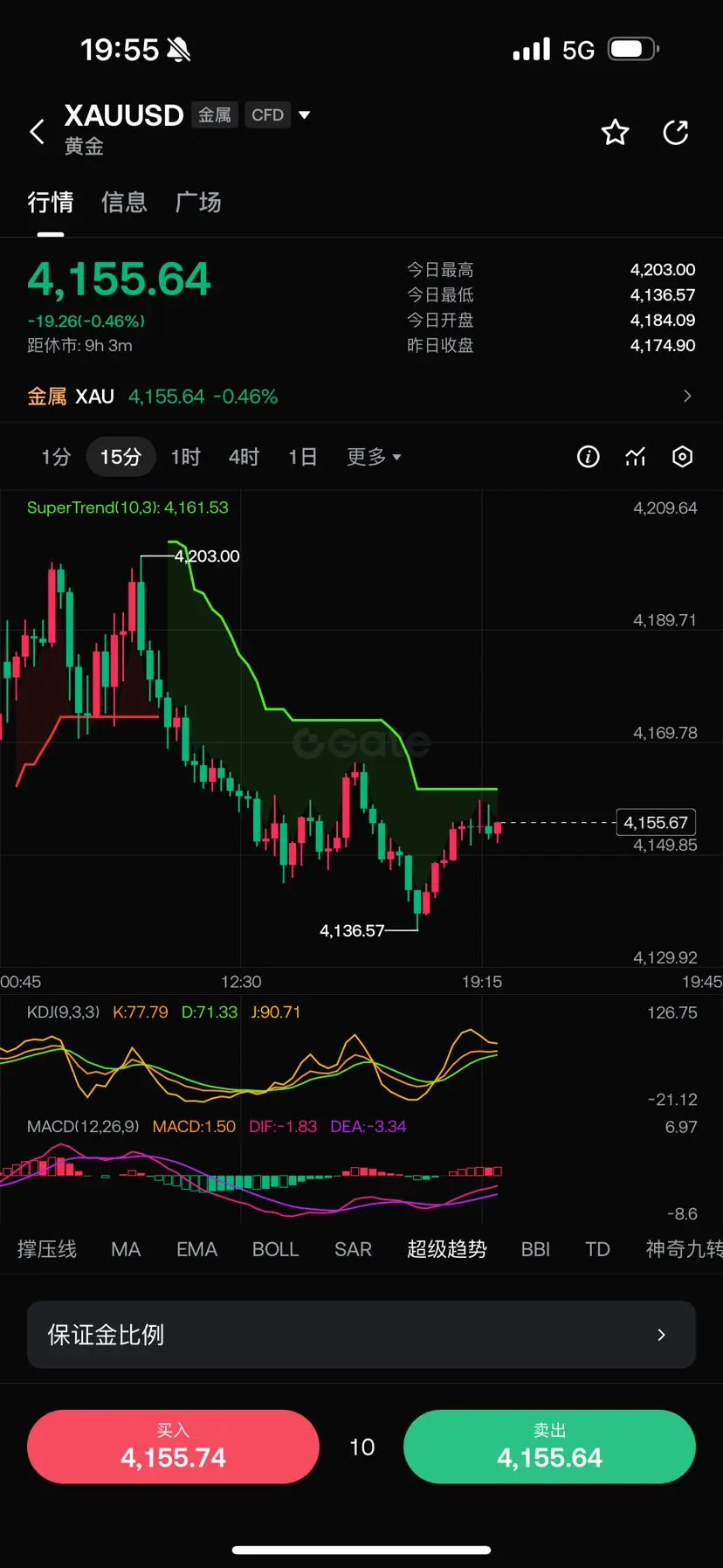
Task: Select the 1时 timeframe
Action: 186,457
